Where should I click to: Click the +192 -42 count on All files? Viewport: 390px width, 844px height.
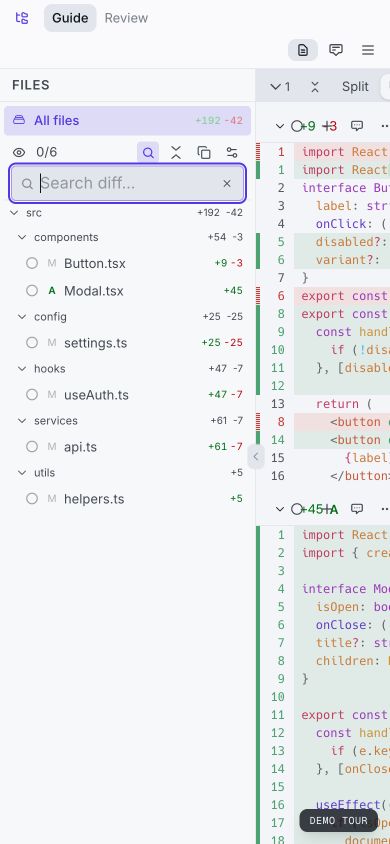[219, 121]
